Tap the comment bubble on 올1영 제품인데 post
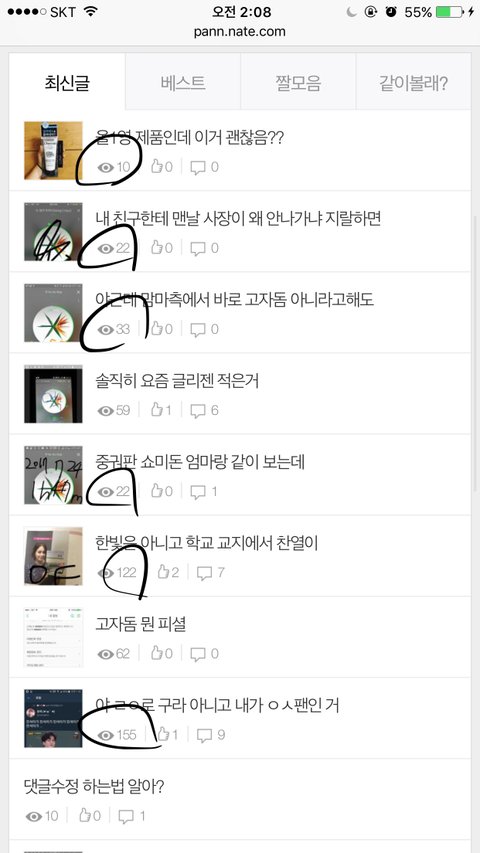Screen dimensions: 480x853 click(198, 168)
